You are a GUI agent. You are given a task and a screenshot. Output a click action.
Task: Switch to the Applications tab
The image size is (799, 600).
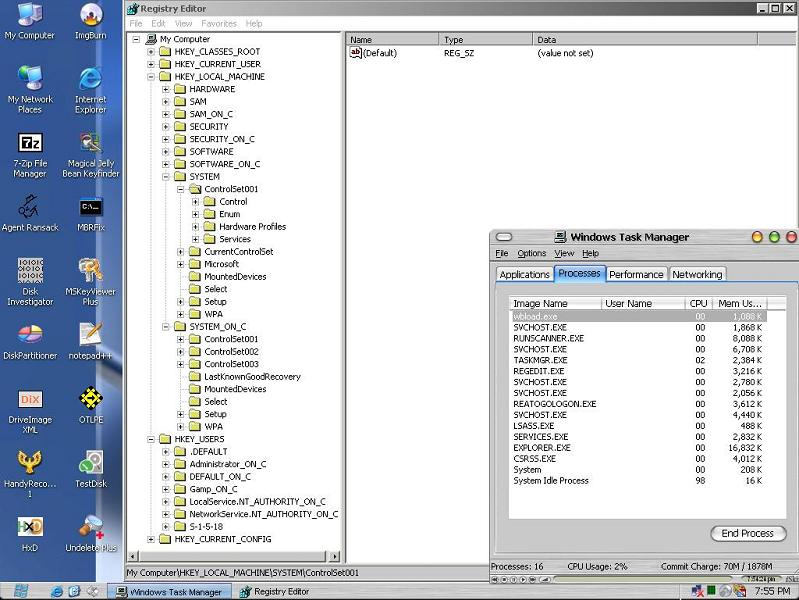[524, 274]
